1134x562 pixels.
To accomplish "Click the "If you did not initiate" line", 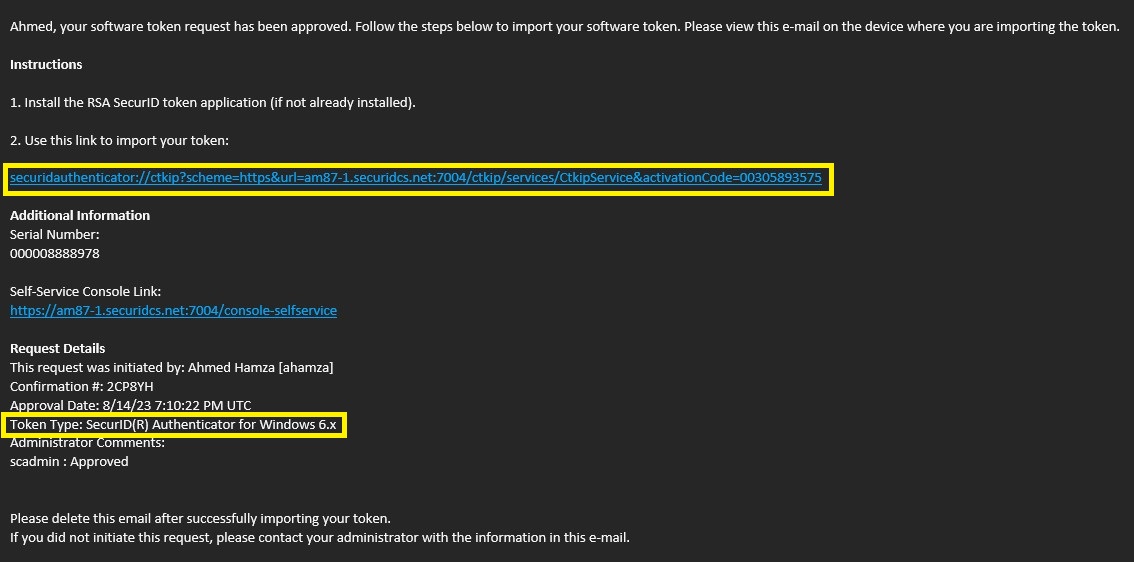I will click(x=319, y=537).
